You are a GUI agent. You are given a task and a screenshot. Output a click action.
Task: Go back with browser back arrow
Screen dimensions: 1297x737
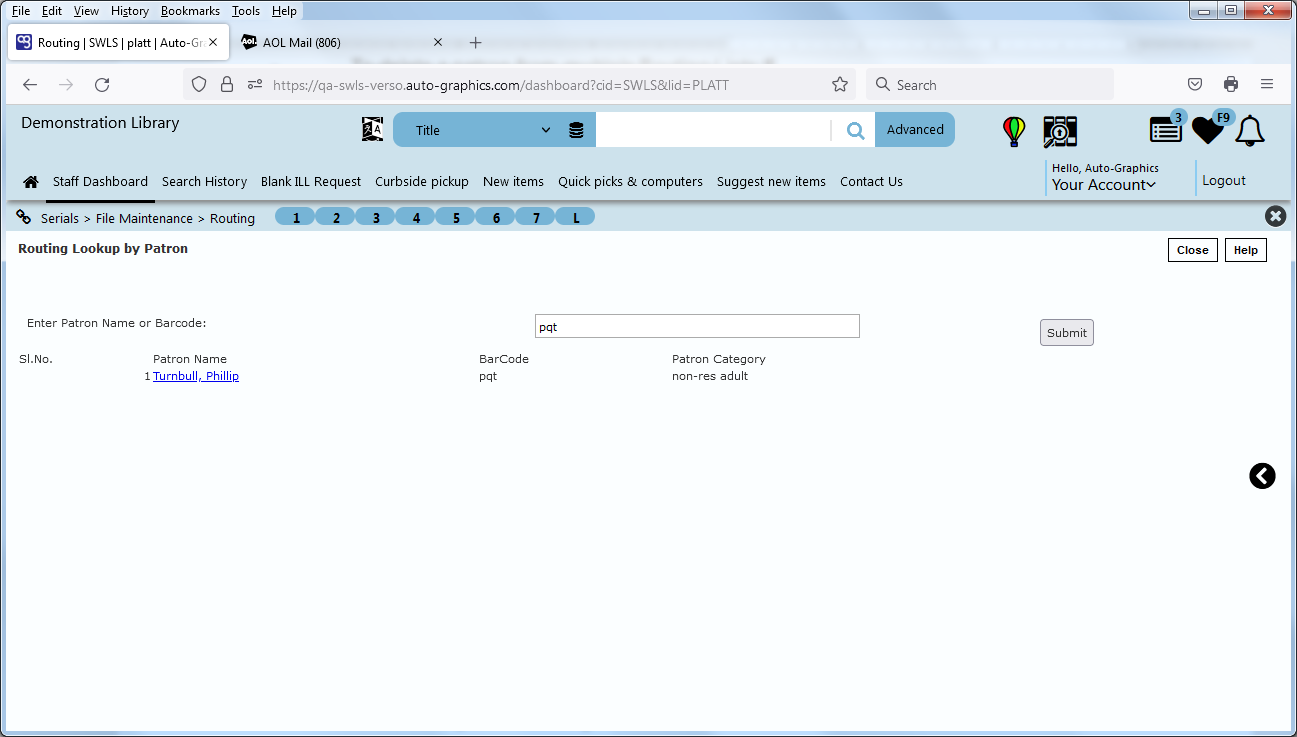[30, 85]
